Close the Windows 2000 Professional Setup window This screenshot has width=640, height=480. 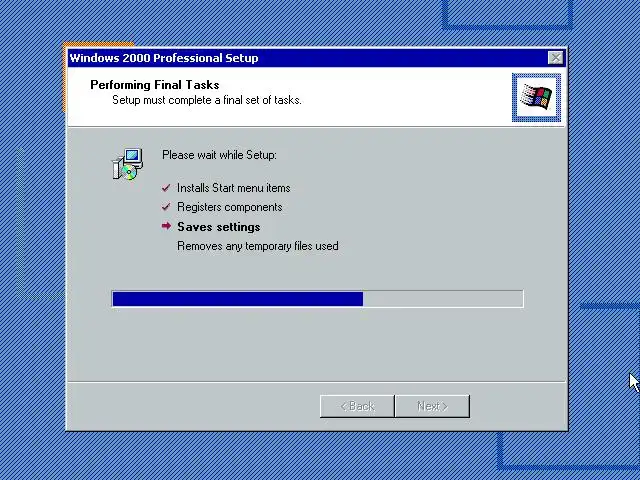click(555, 58)
